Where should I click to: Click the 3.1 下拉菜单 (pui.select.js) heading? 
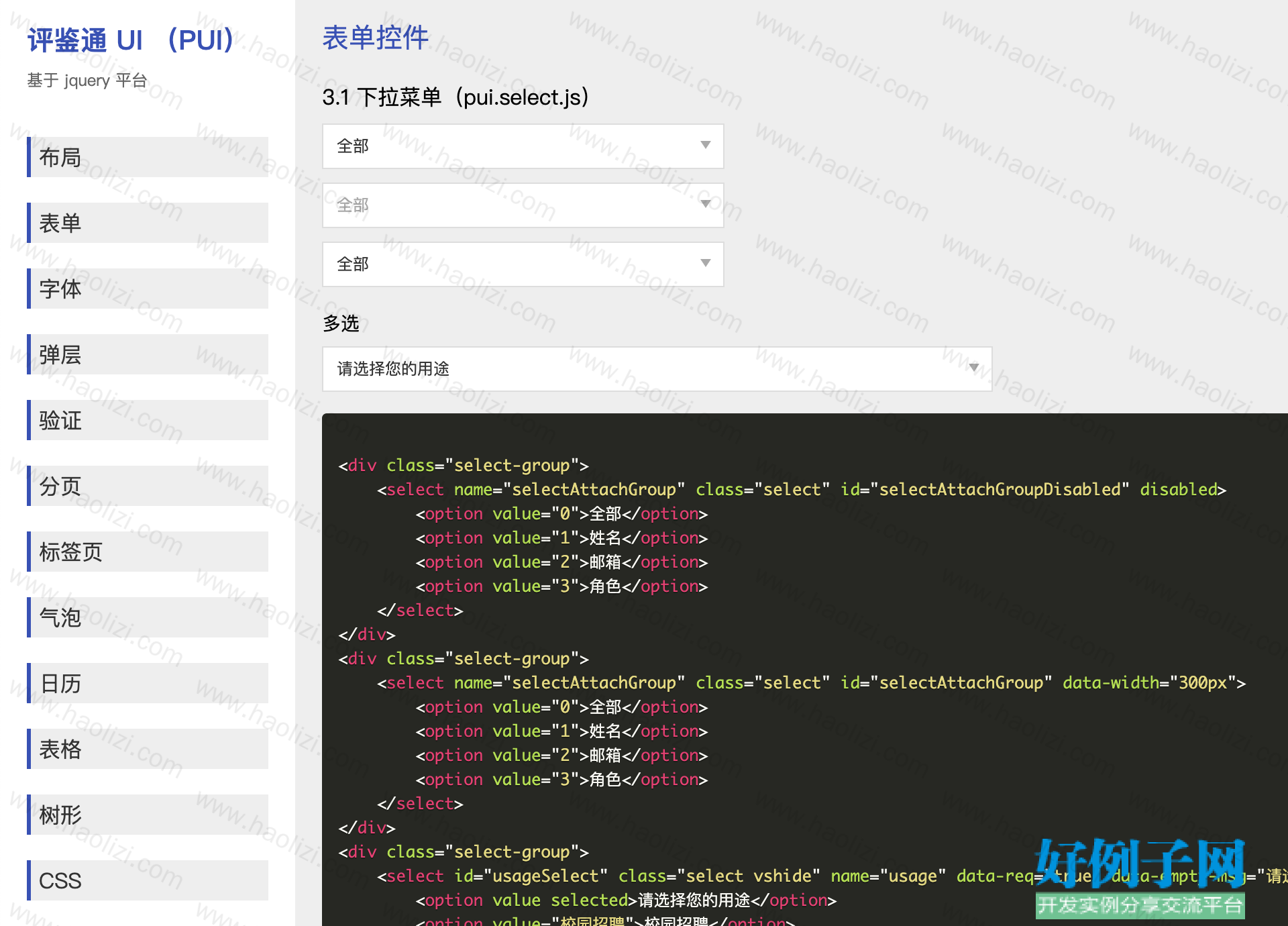456,97
